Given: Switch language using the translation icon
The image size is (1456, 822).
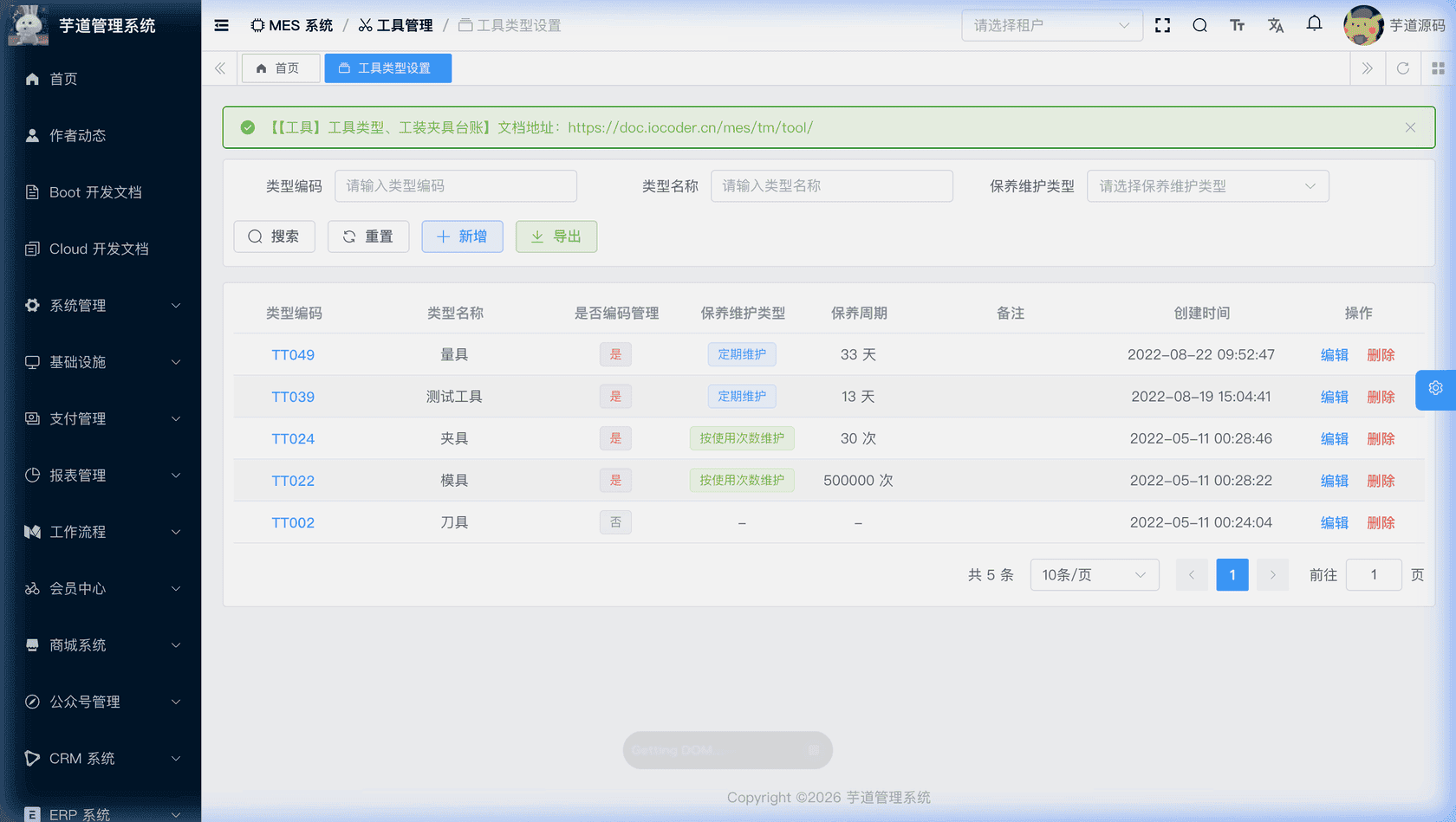Looking at the screenshot, I should [x=1276, y=25].
